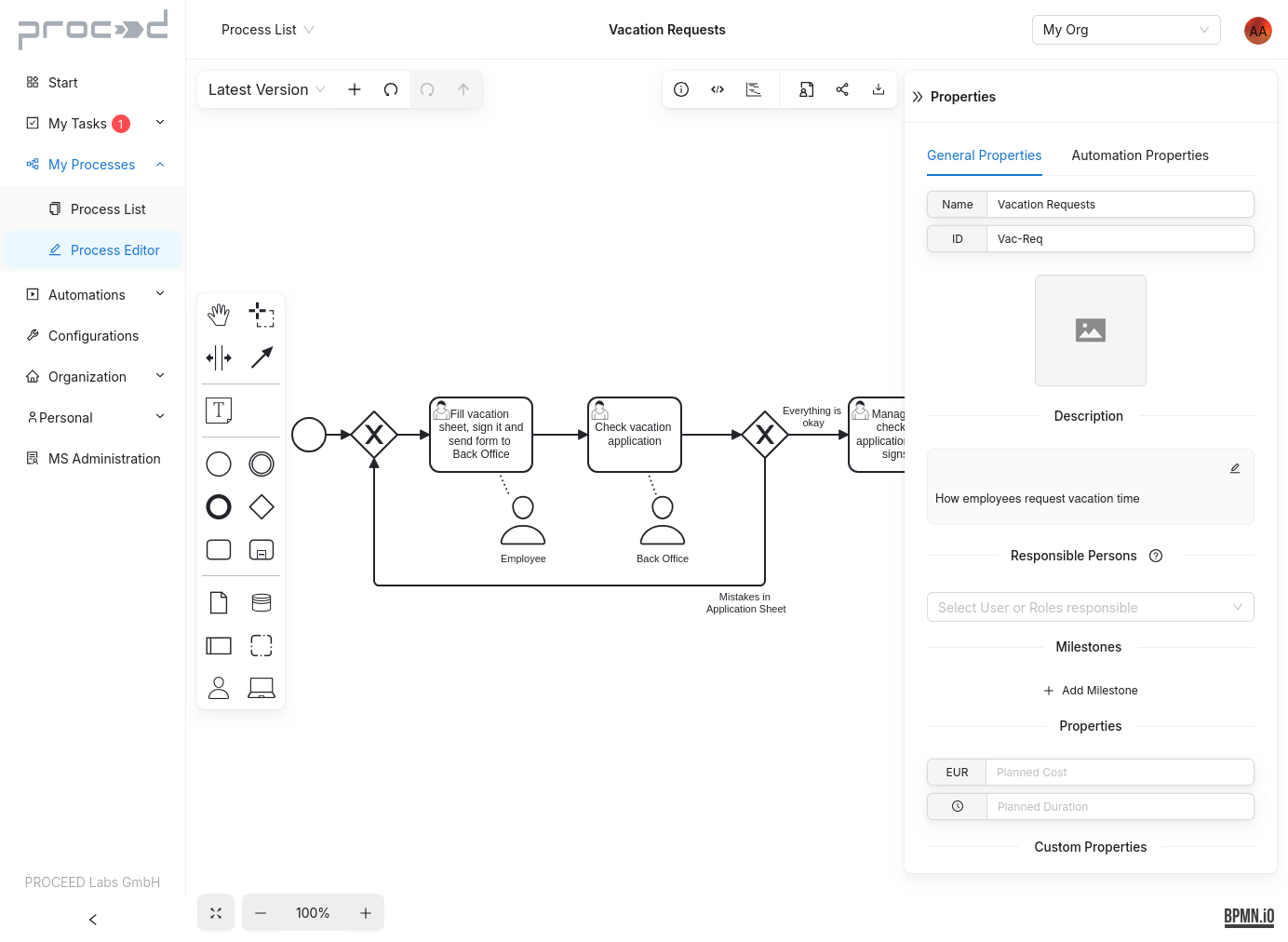Click Add Milestone
1288x942 pixels.
click(x=1091, y=690)
